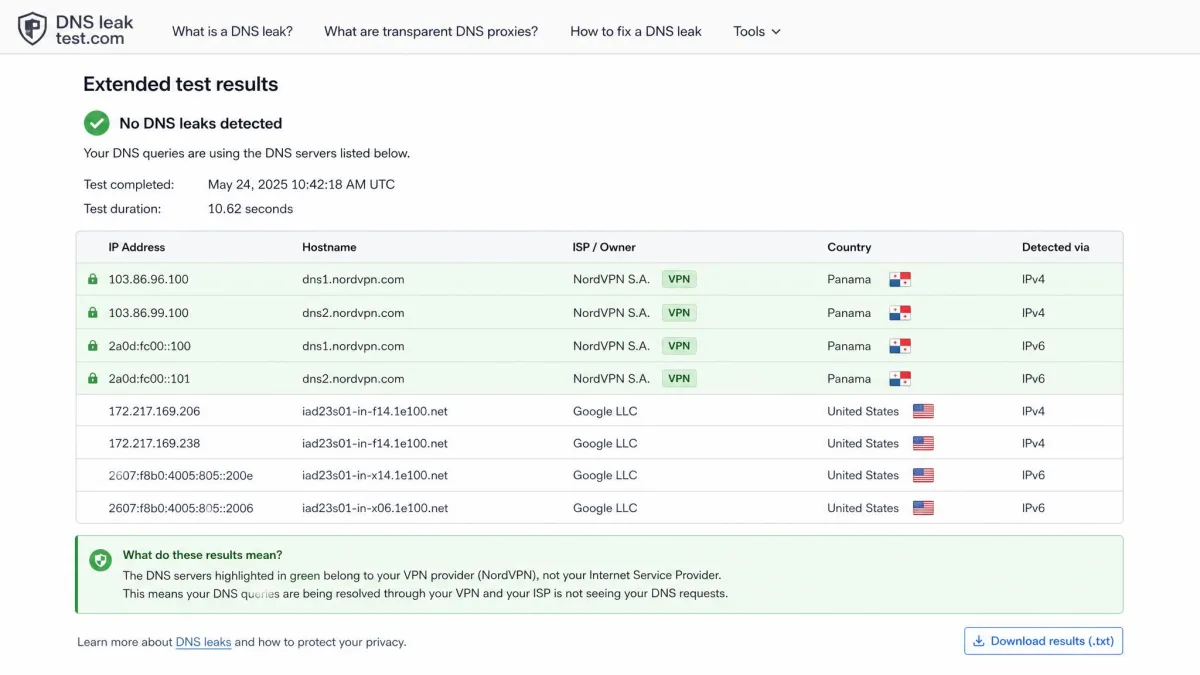Click the 10.62 seconds test duration value

click(250, 209)
